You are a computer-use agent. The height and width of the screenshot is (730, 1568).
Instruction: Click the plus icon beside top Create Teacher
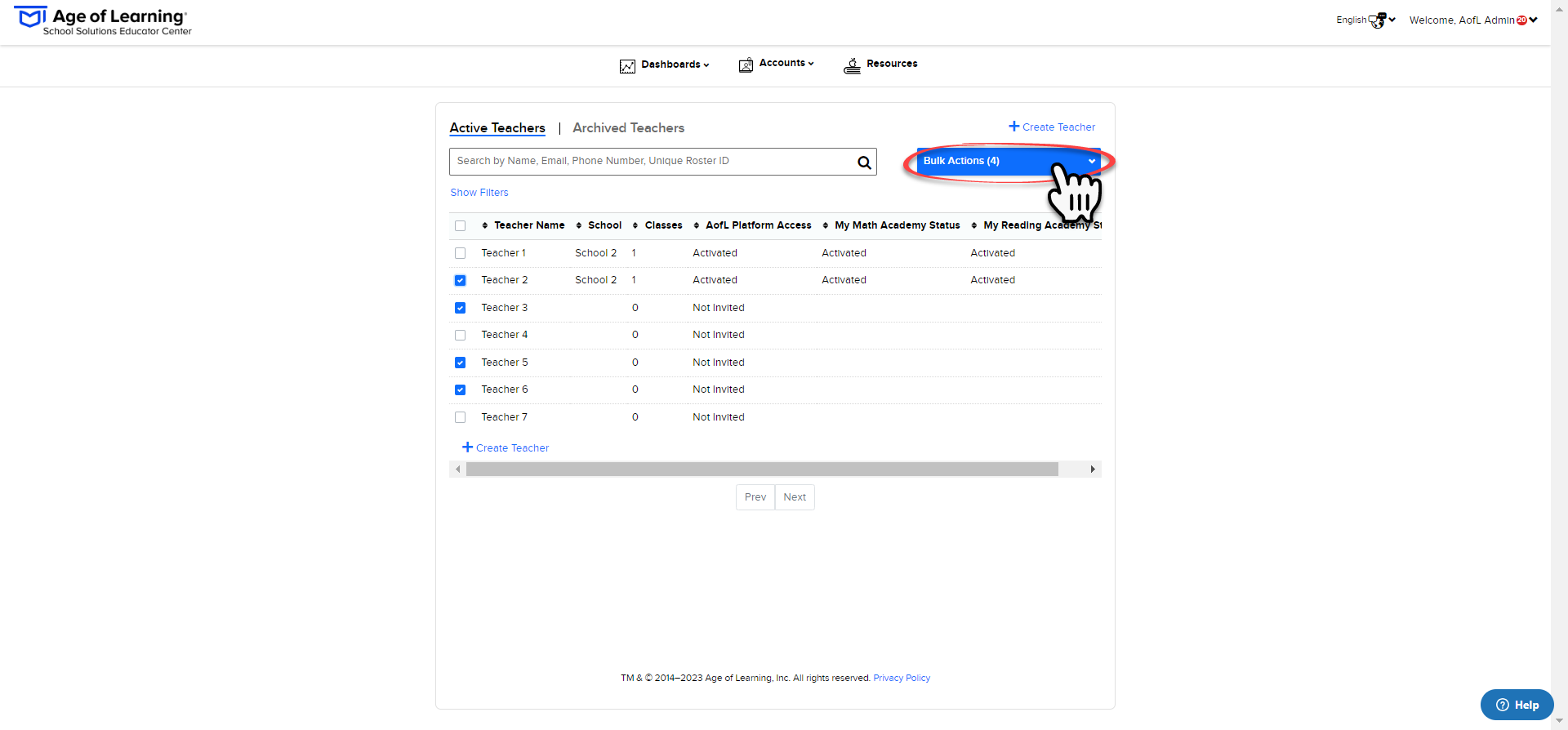(x=1013, y=127)
